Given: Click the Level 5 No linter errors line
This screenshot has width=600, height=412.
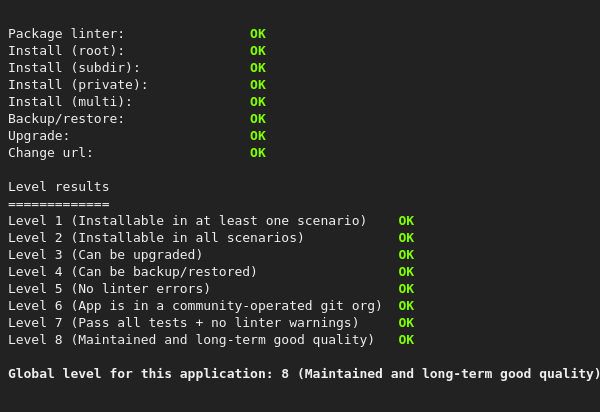Looking at the screenshot, I should 109,288.
